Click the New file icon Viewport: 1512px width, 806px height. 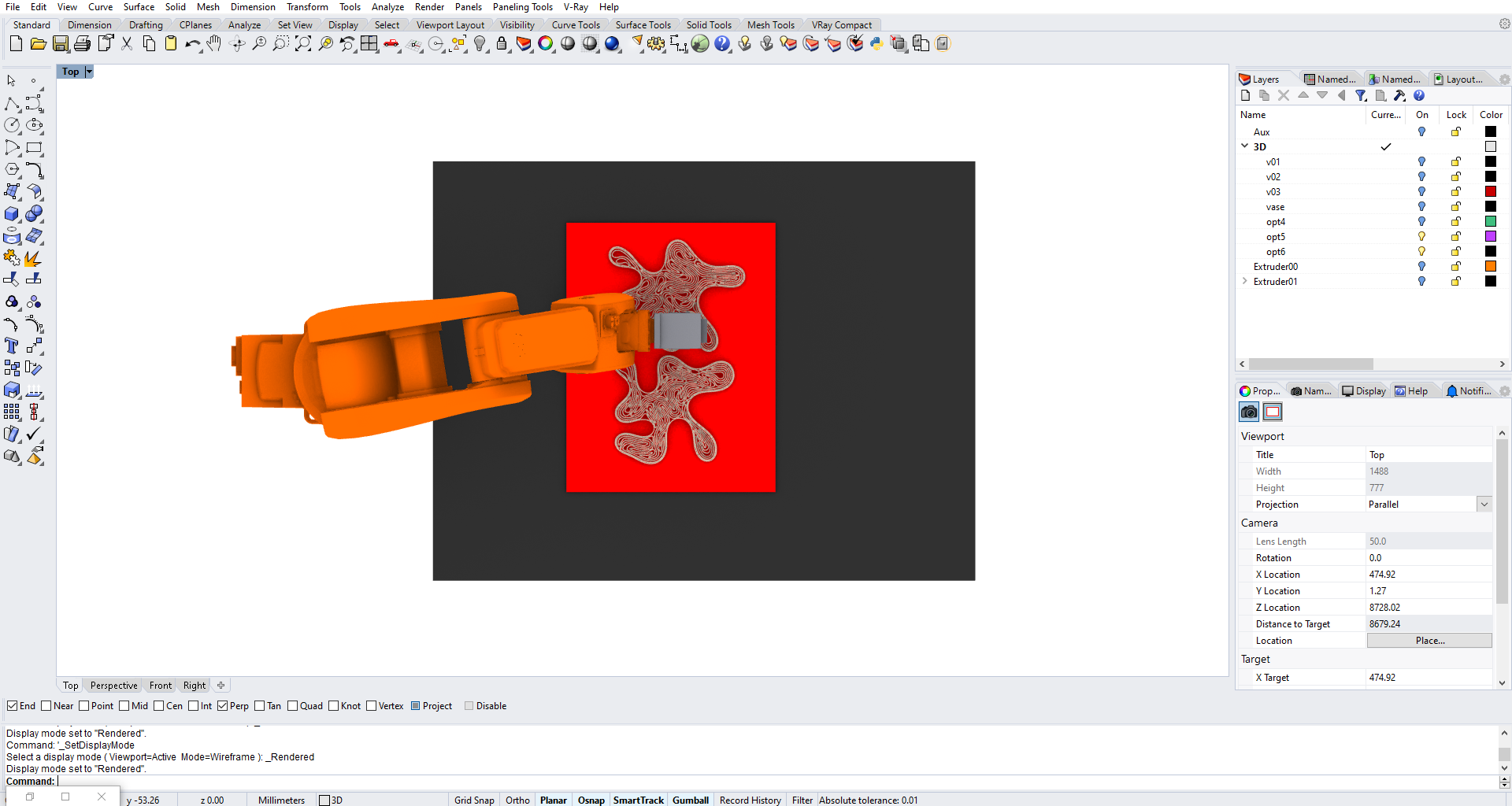pos(16,44)
